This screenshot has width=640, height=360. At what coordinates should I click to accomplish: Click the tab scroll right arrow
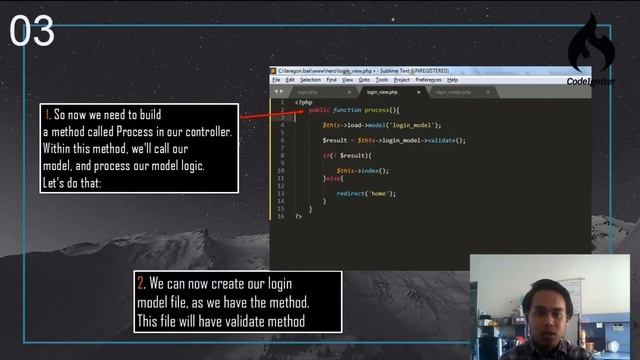point(282,92)
